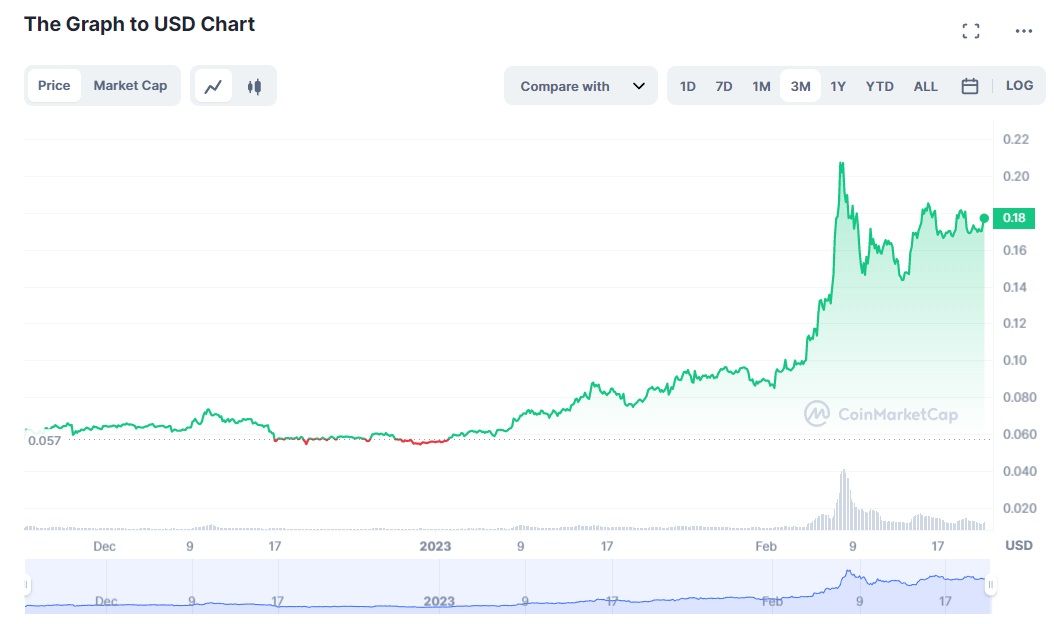1054x624 pixels.
Task: Show ALL time price history
Action: pyautogui.click(x=926, y=87)
